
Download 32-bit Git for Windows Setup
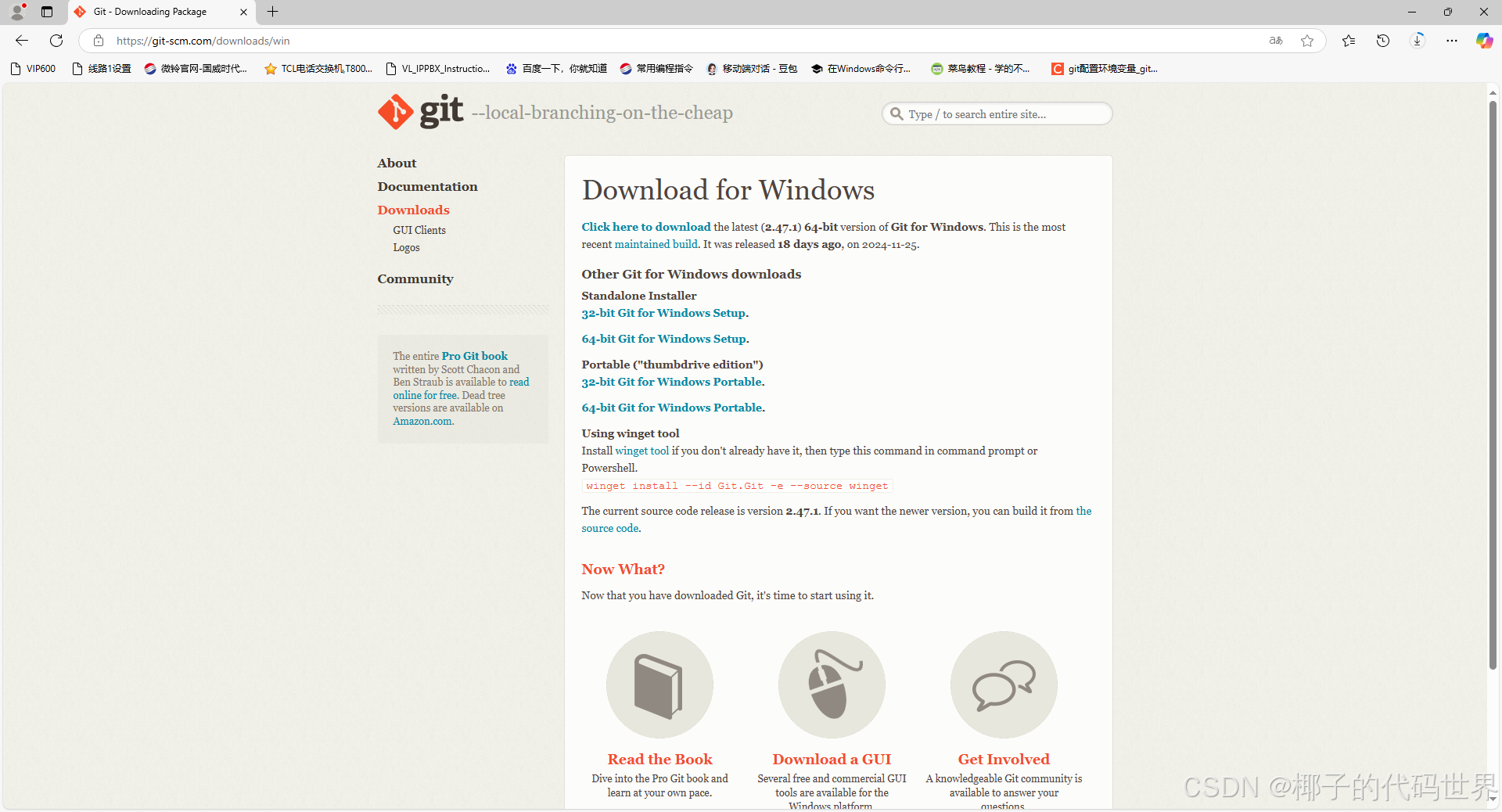663,313
